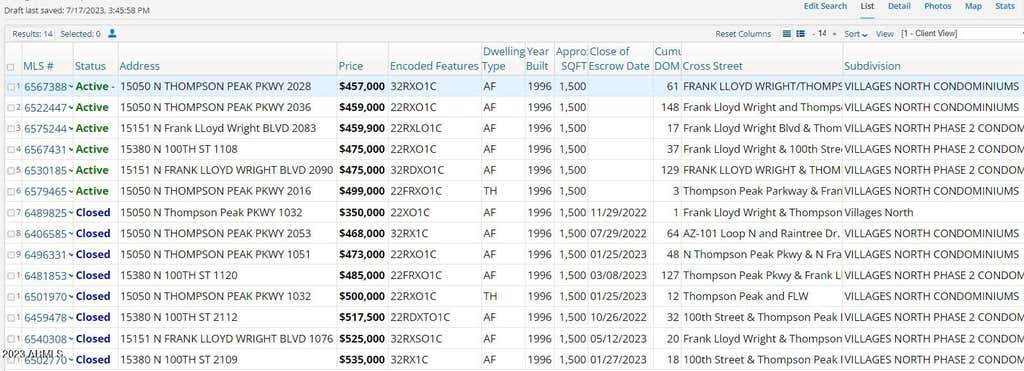Viewport: 1024px width, 371px height.
Task: Open listing link 6459478
Action: pos(45,317)
